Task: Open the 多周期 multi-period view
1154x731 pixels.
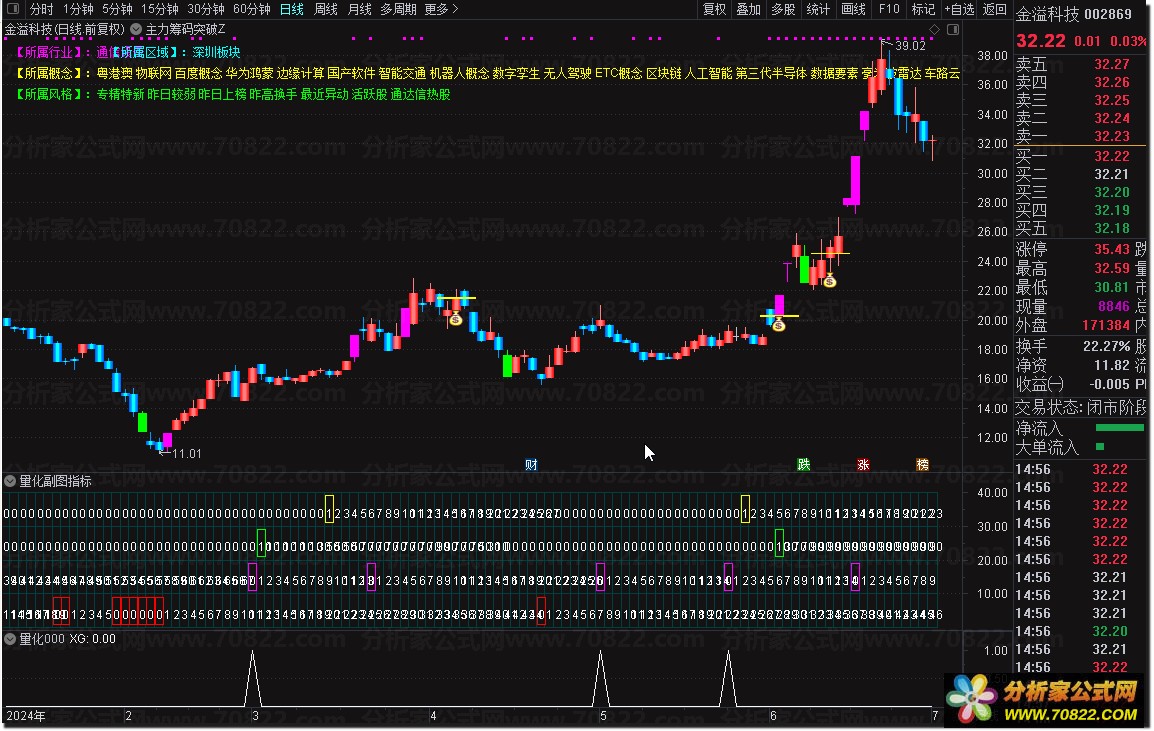Action: click(x=398, y=9)
